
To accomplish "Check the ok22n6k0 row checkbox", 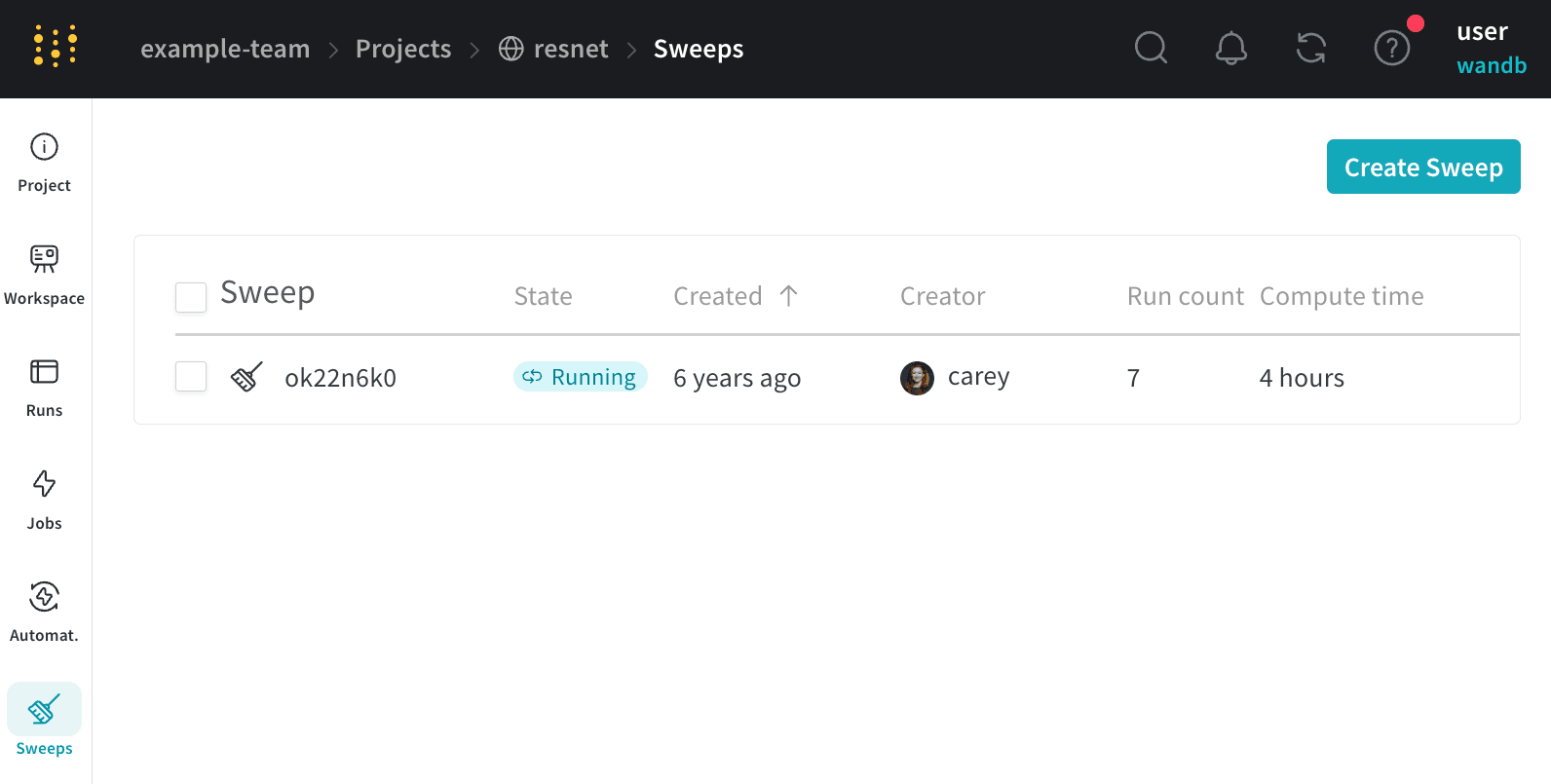I will (191, 377).
